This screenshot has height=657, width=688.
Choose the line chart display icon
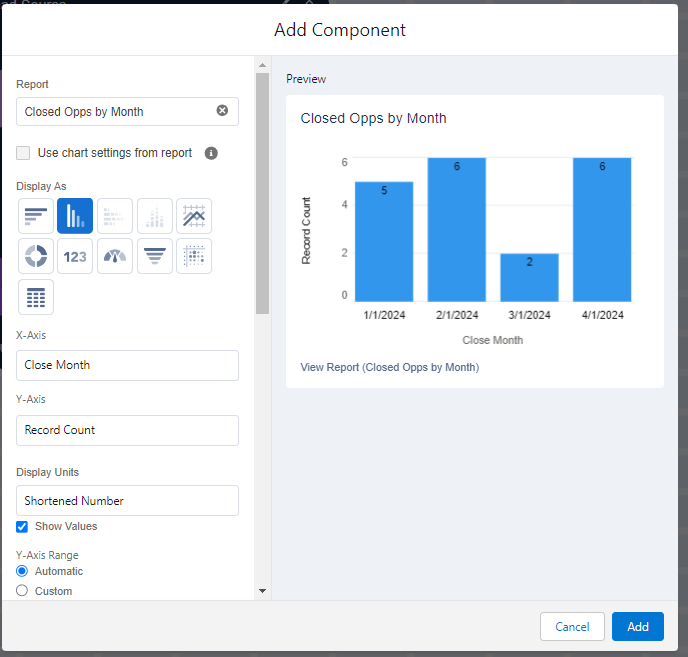tap(194, 216)
